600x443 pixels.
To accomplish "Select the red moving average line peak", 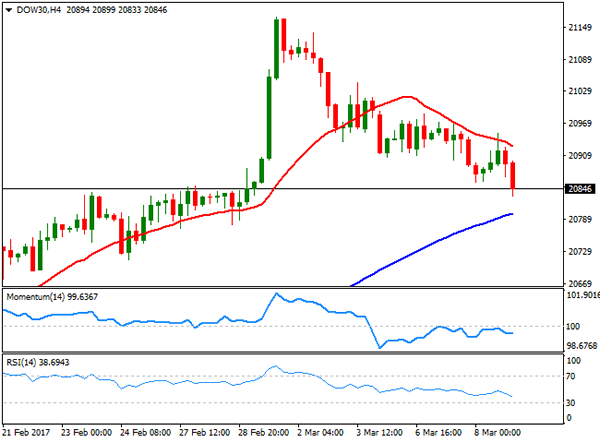I will point(407,97).
